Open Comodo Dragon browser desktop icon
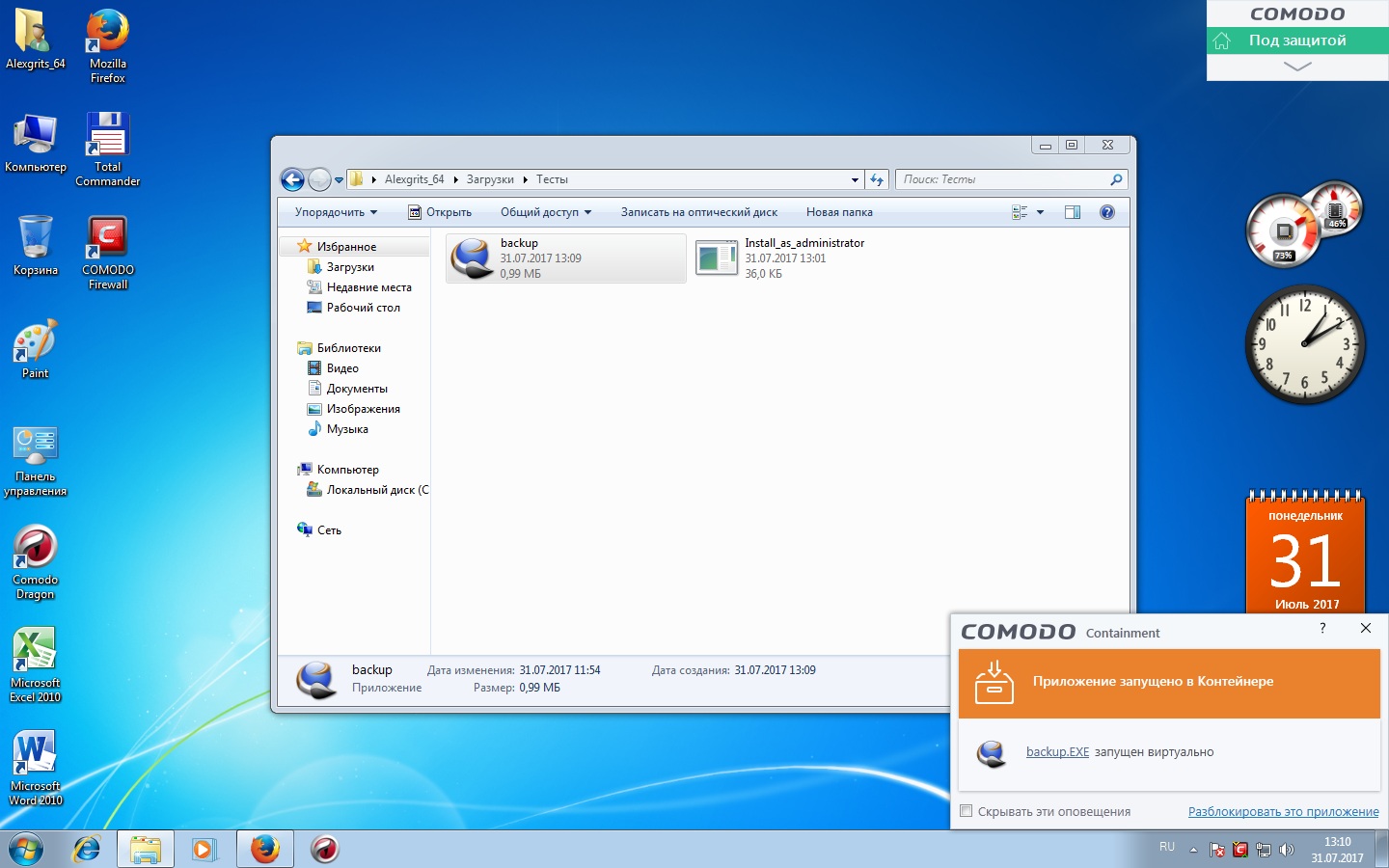The height and width of the screenshot is (868, 1389). 36,559
